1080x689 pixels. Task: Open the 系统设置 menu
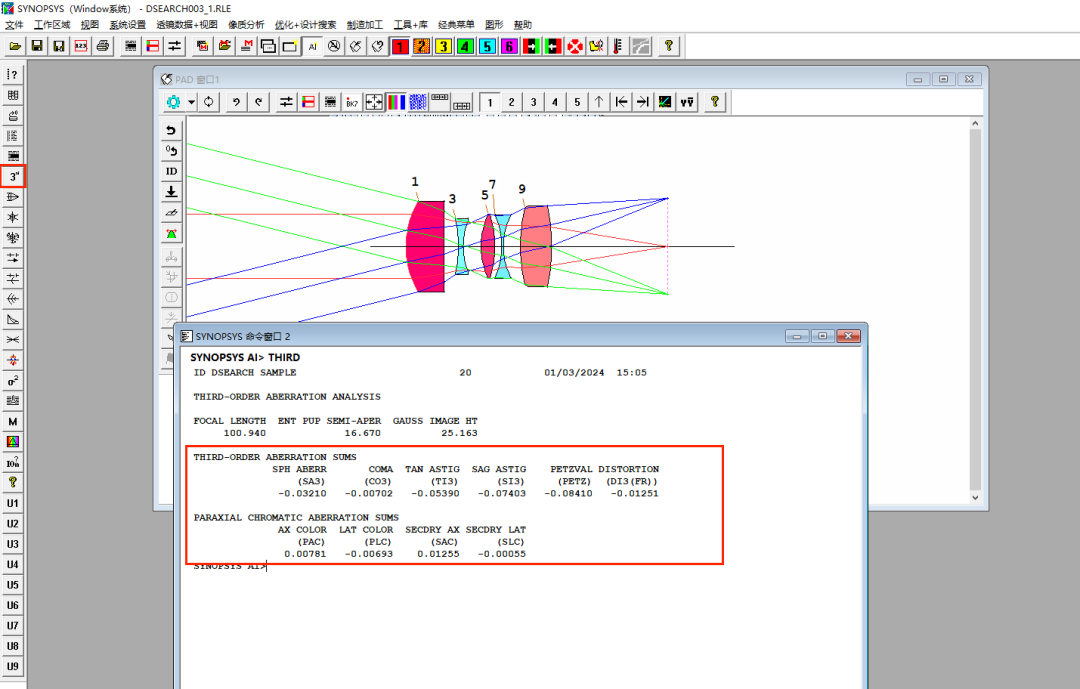(x=127, y=25)
